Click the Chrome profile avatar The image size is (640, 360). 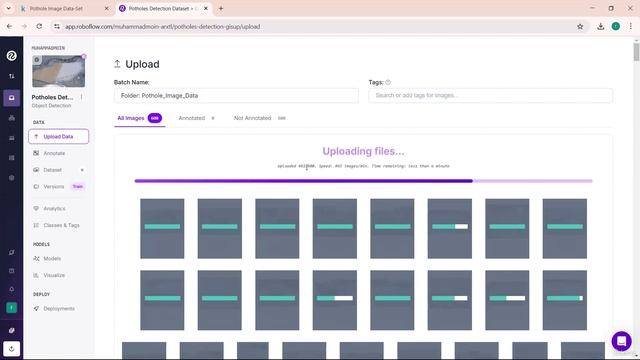(x=616, y=27)
